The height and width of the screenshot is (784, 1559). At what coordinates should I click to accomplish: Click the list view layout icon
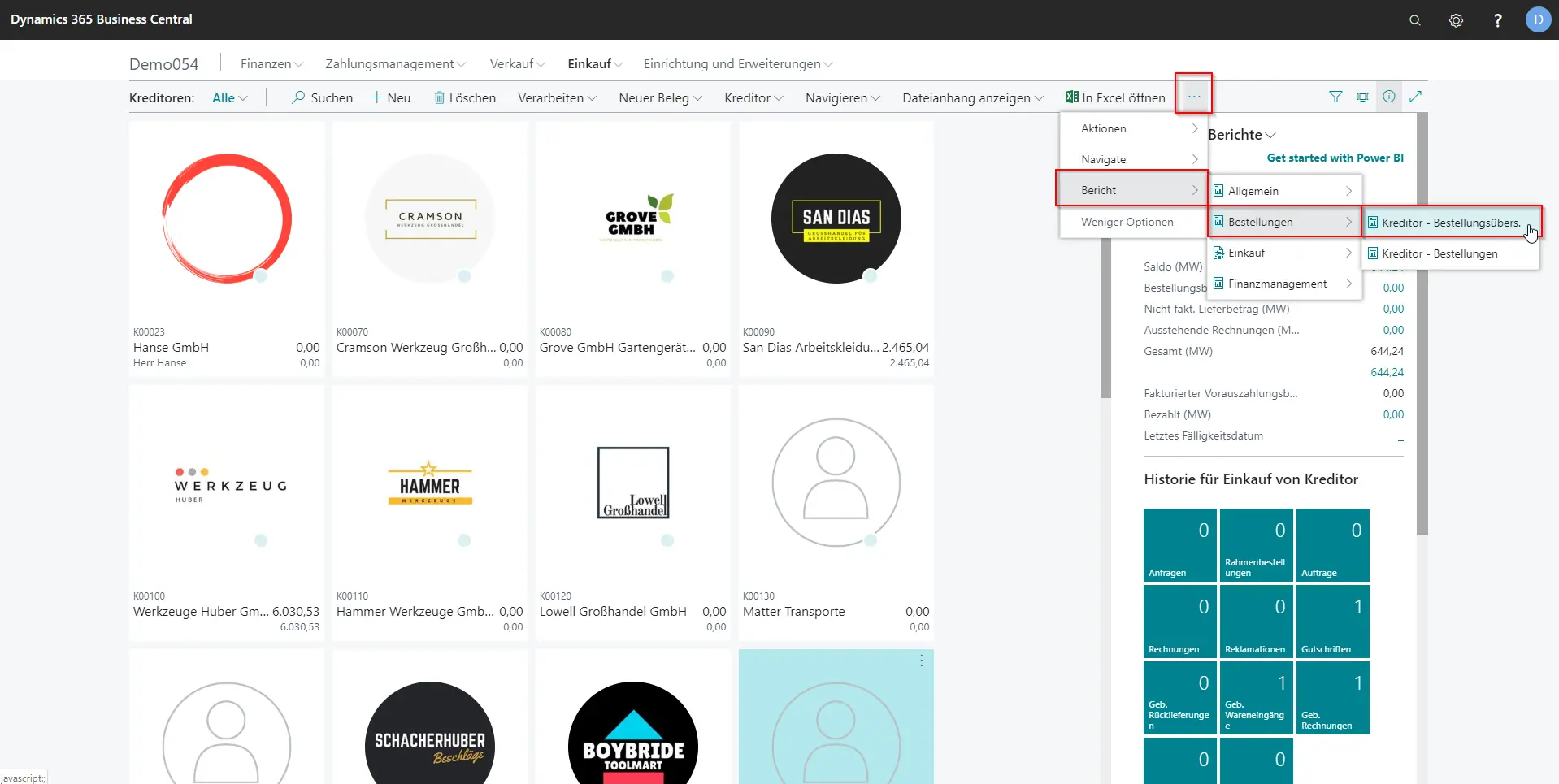(x=1362, y=97)
